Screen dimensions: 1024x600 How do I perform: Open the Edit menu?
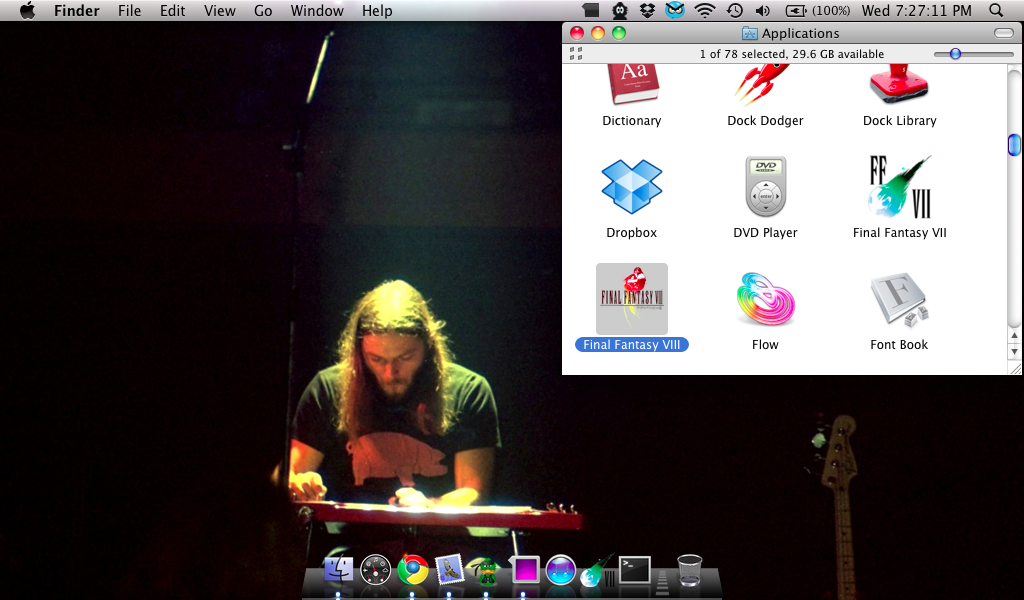click(x=172, y=10)
